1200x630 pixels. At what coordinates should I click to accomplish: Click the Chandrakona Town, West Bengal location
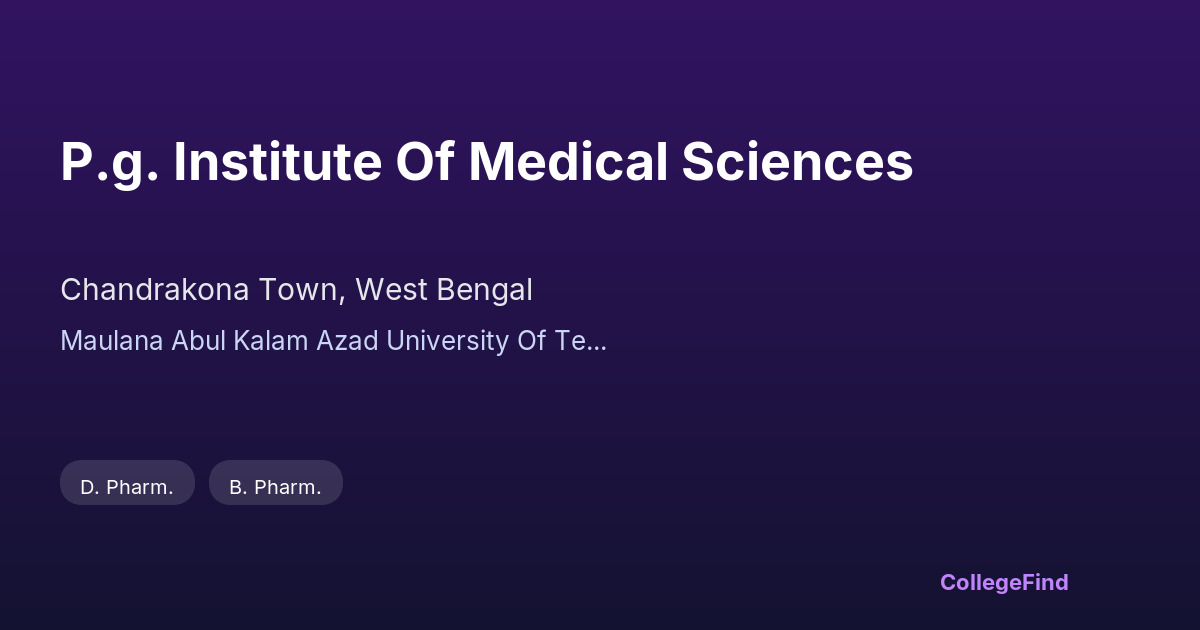[x=296, y=290]
